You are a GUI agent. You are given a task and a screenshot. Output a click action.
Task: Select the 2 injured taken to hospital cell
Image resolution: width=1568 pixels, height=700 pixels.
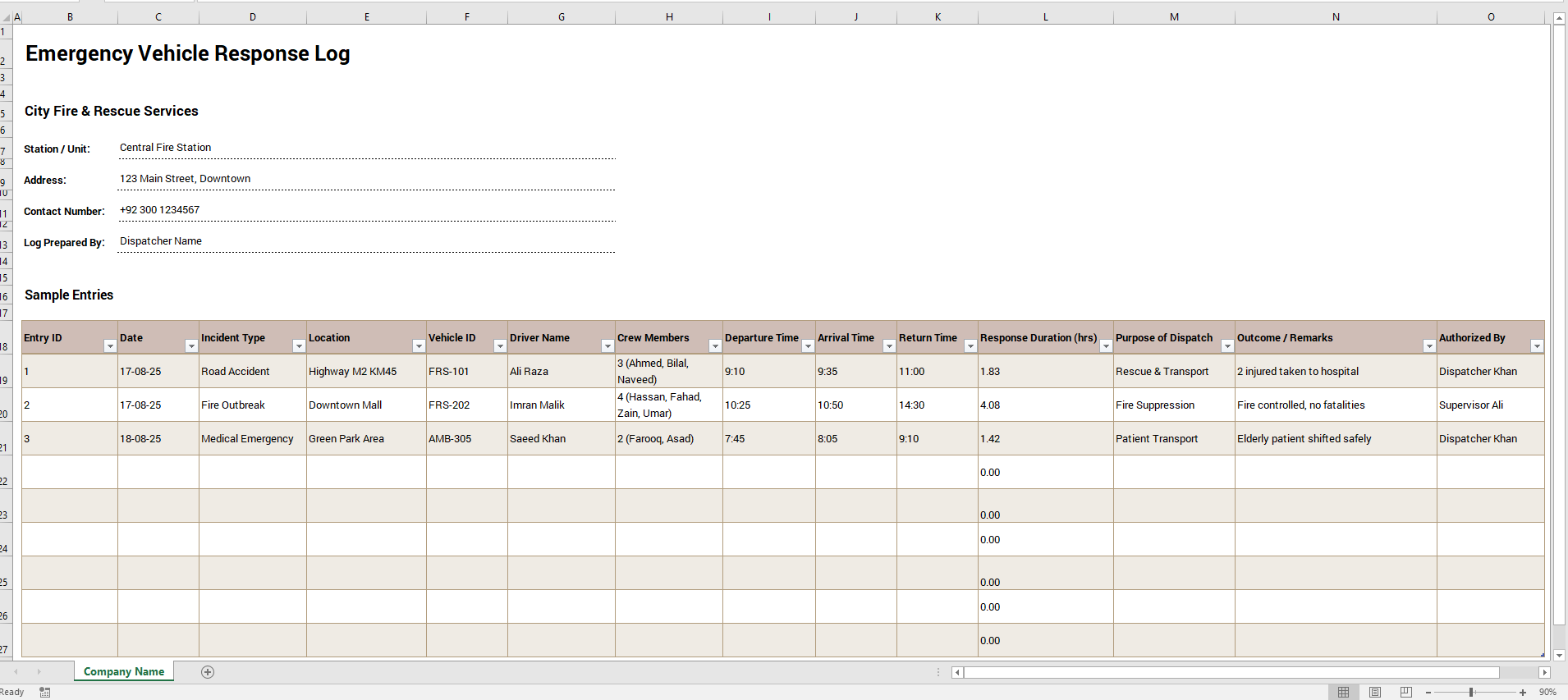point(1336,372)
